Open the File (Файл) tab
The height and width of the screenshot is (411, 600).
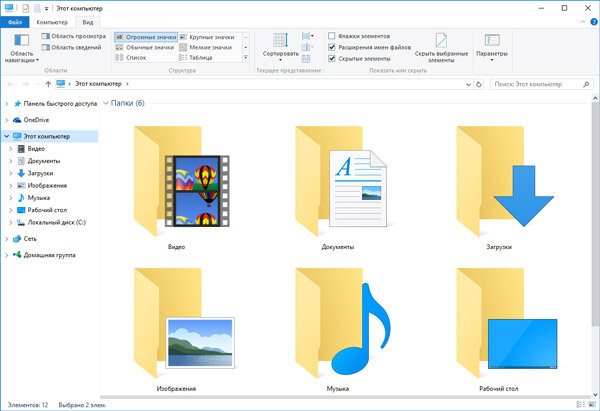click(15, 22)
